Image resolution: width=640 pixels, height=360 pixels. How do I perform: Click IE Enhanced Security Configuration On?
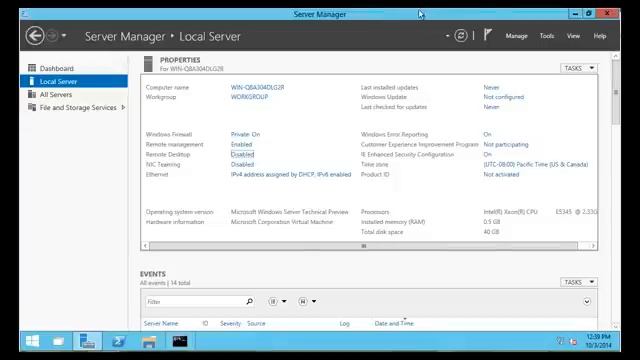point(487,154)
